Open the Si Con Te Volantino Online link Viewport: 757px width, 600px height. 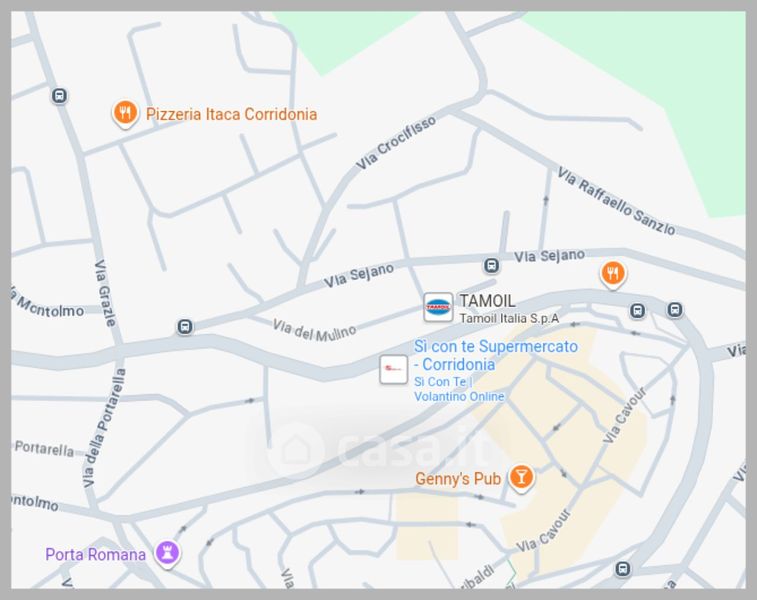coord(459,389)
